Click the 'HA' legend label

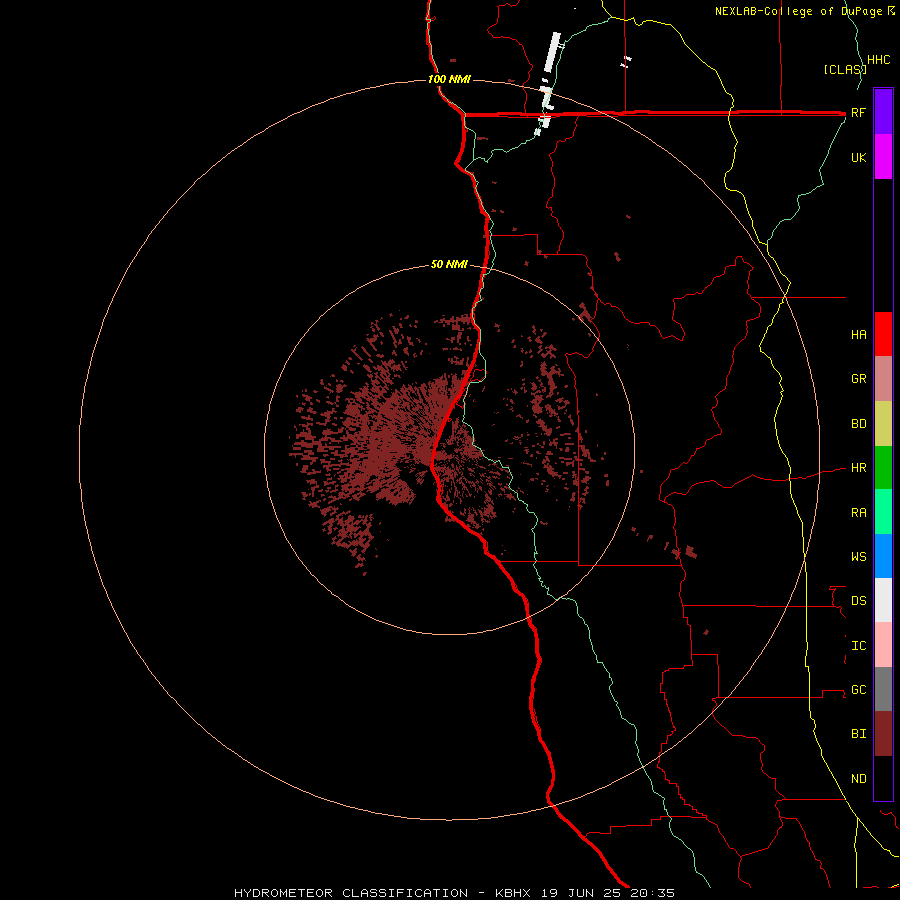tap(858, 334)
